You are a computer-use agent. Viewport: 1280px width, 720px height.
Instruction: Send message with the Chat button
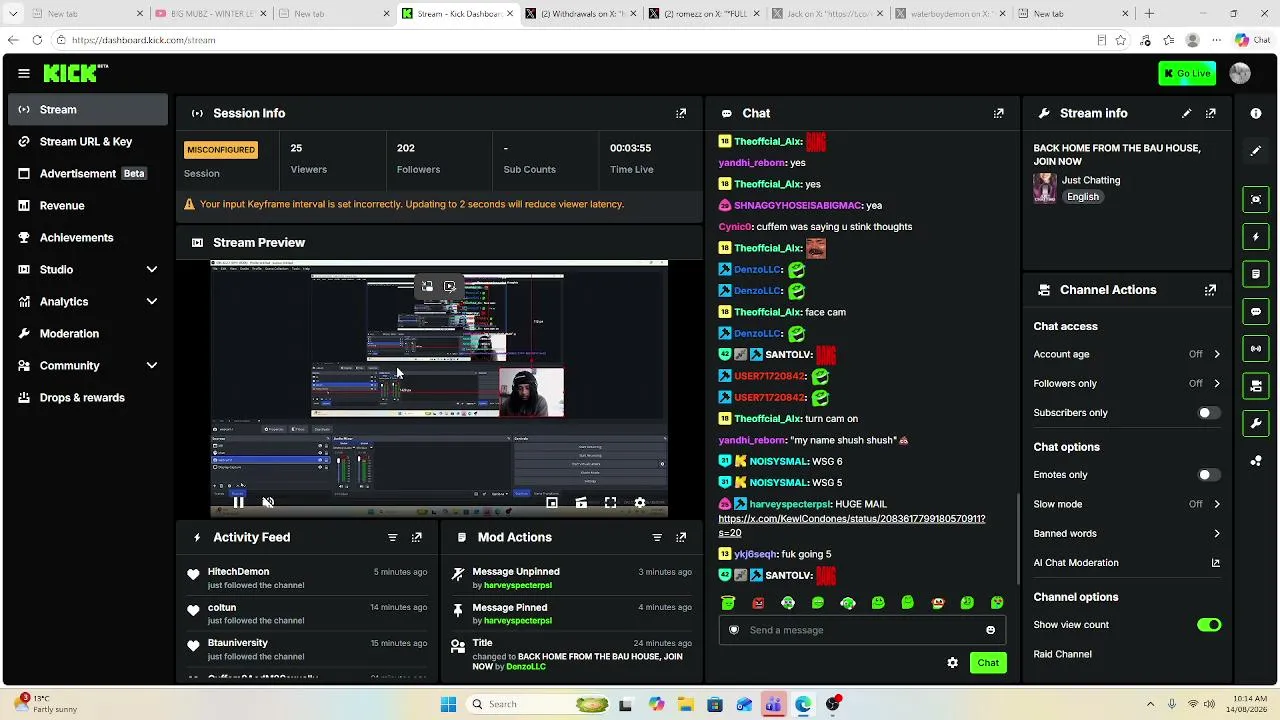(x=988, y=663)
